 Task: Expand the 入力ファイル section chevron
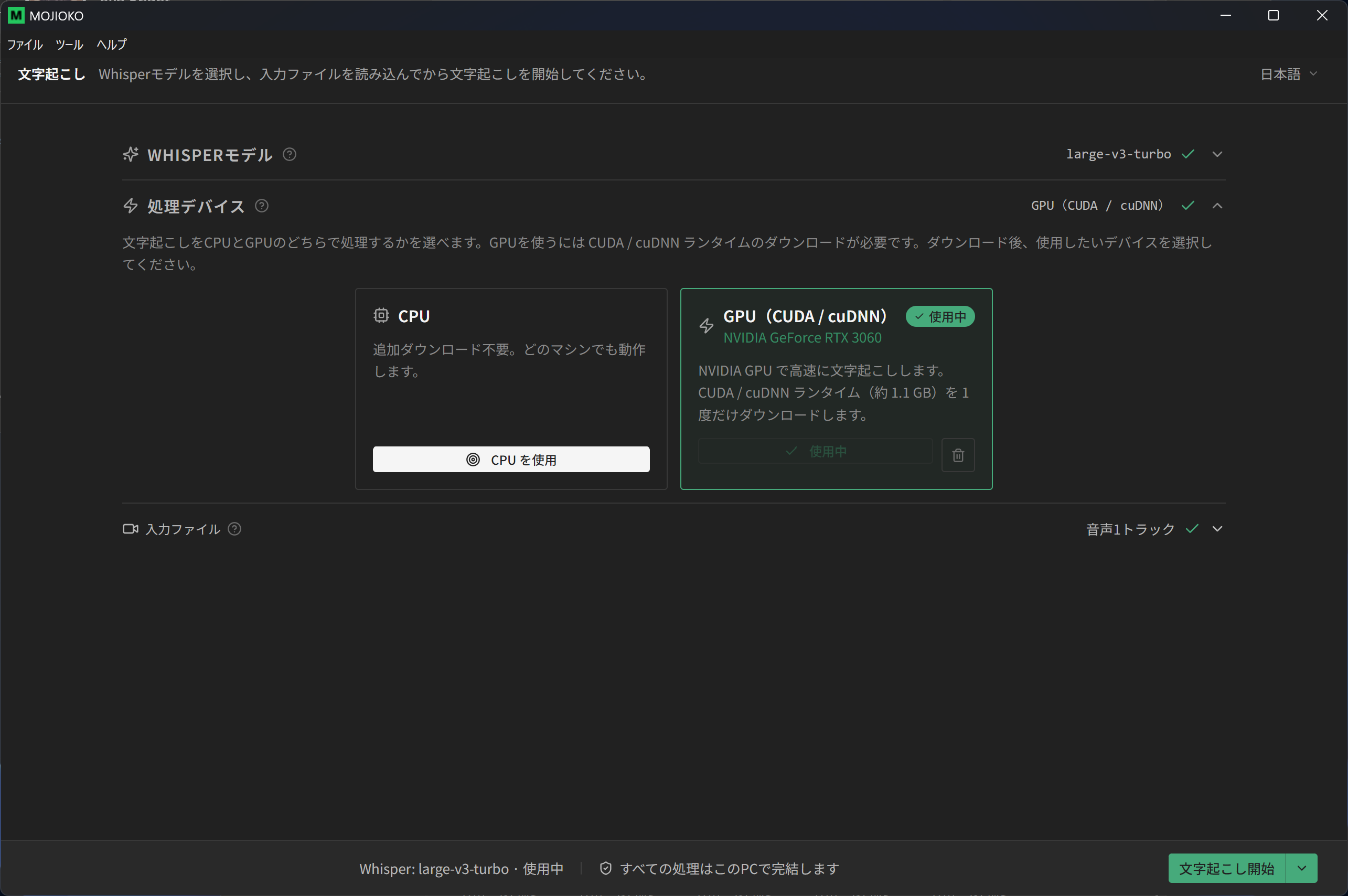1217,529
